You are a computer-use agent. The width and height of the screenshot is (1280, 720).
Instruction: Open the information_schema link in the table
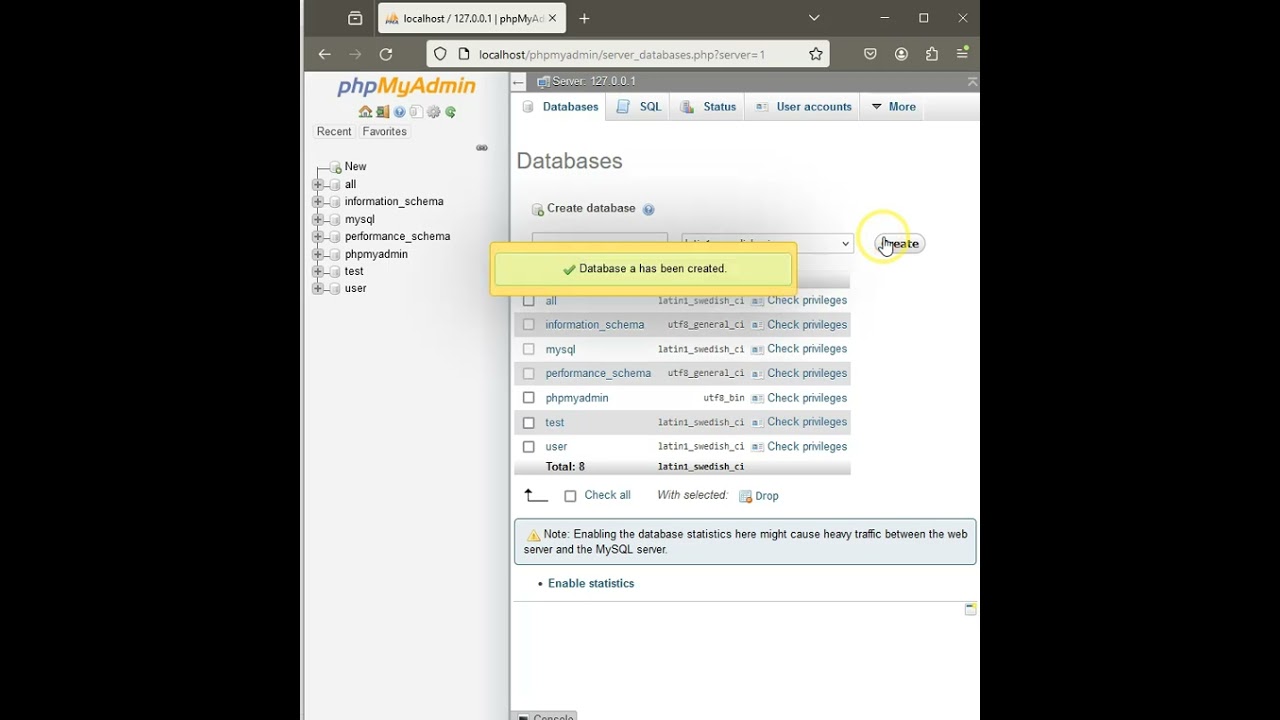point(595,325)
